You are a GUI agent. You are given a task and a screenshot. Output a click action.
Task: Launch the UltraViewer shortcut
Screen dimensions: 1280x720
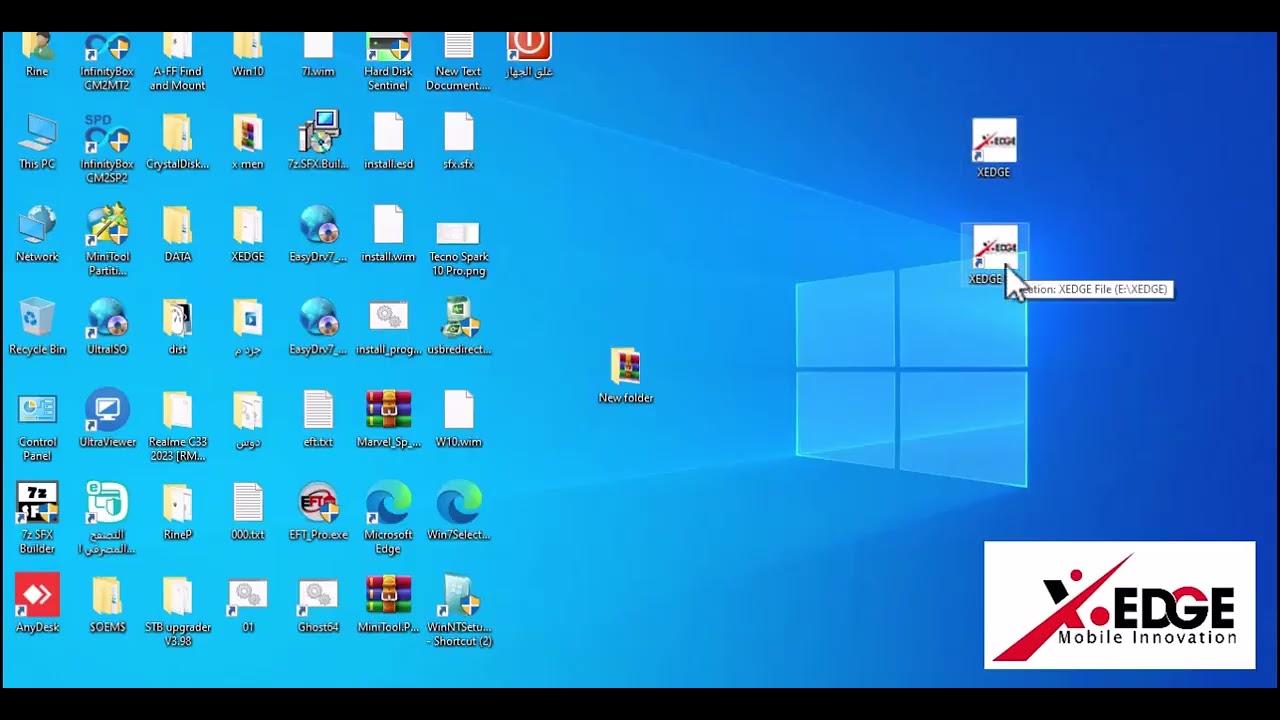click(107, 419)
